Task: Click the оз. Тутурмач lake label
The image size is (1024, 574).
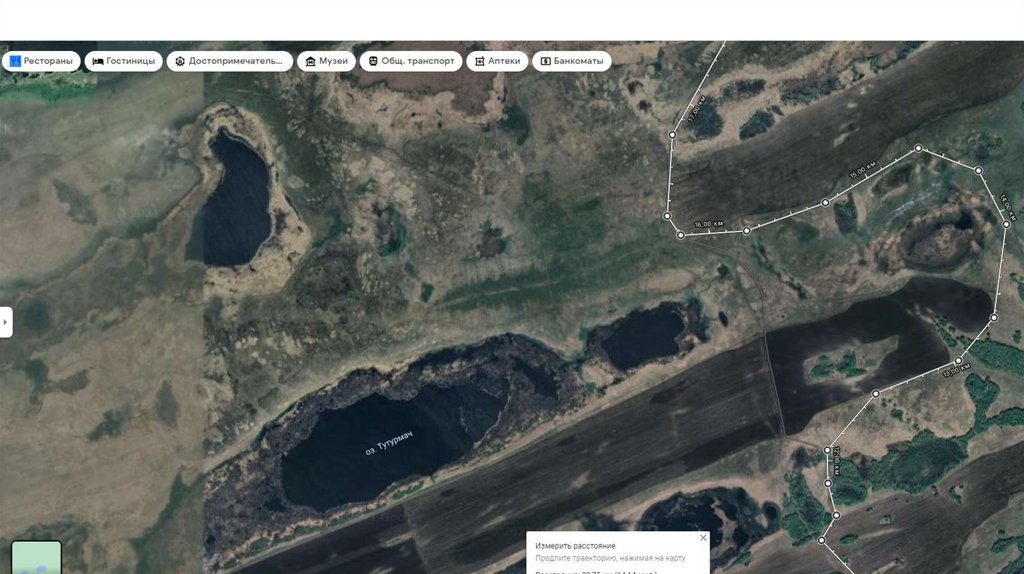Action: (x=389, y=442)
